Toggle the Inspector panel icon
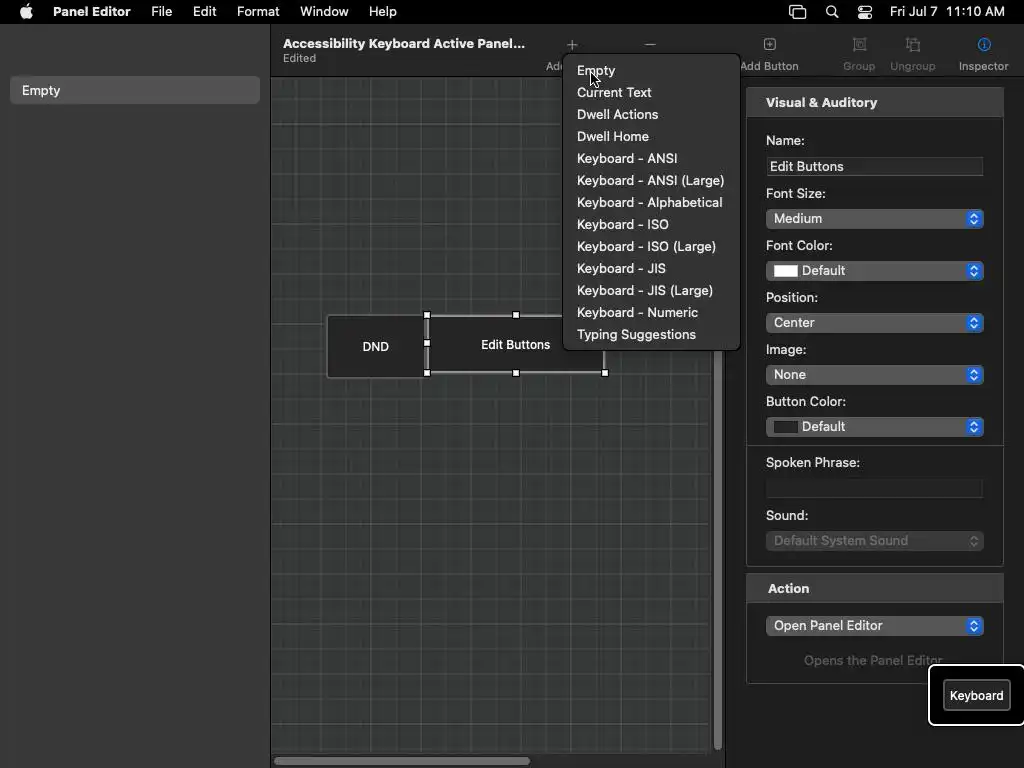Viewport: 1024px width, 768px height. pos(984,44)
